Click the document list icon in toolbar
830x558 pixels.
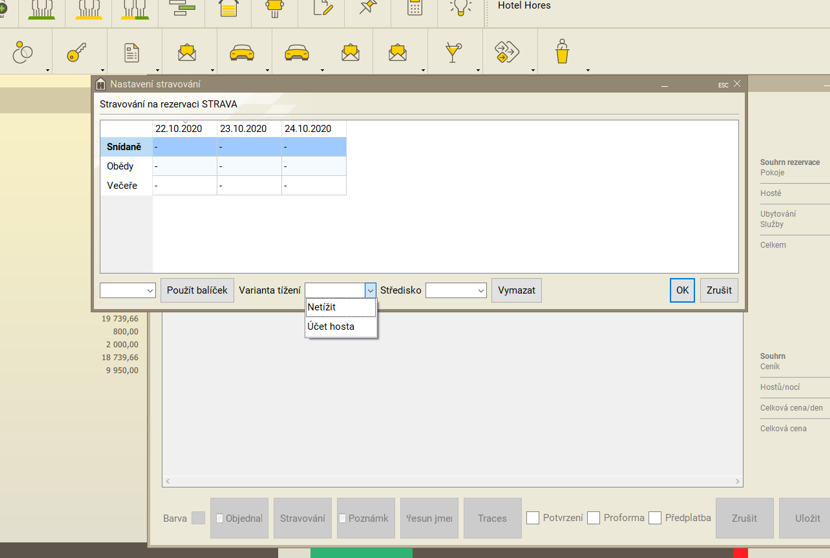(131, 53)
